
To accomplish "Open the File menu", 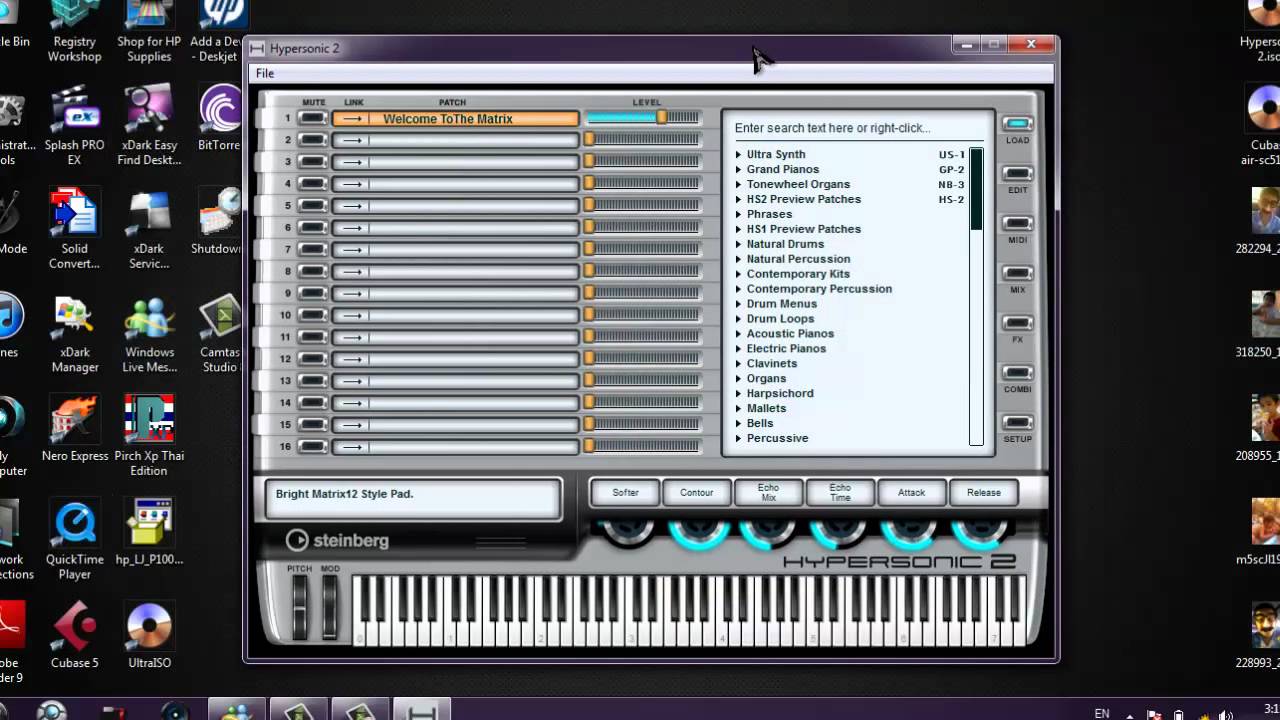I will 265,73.
